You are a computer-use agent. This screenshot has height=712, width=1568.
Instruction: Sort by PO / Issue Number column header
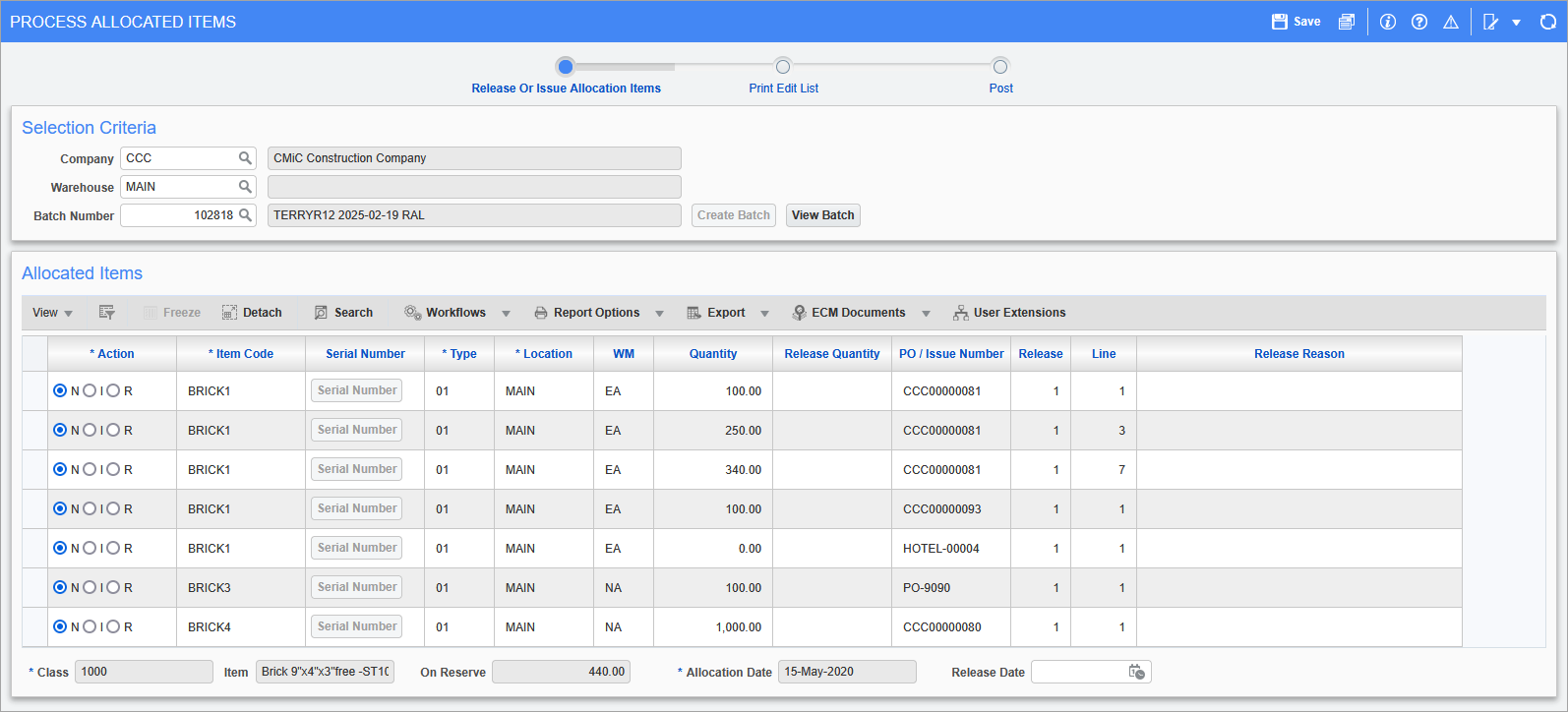pyautogui.click(x=951, y=354)
